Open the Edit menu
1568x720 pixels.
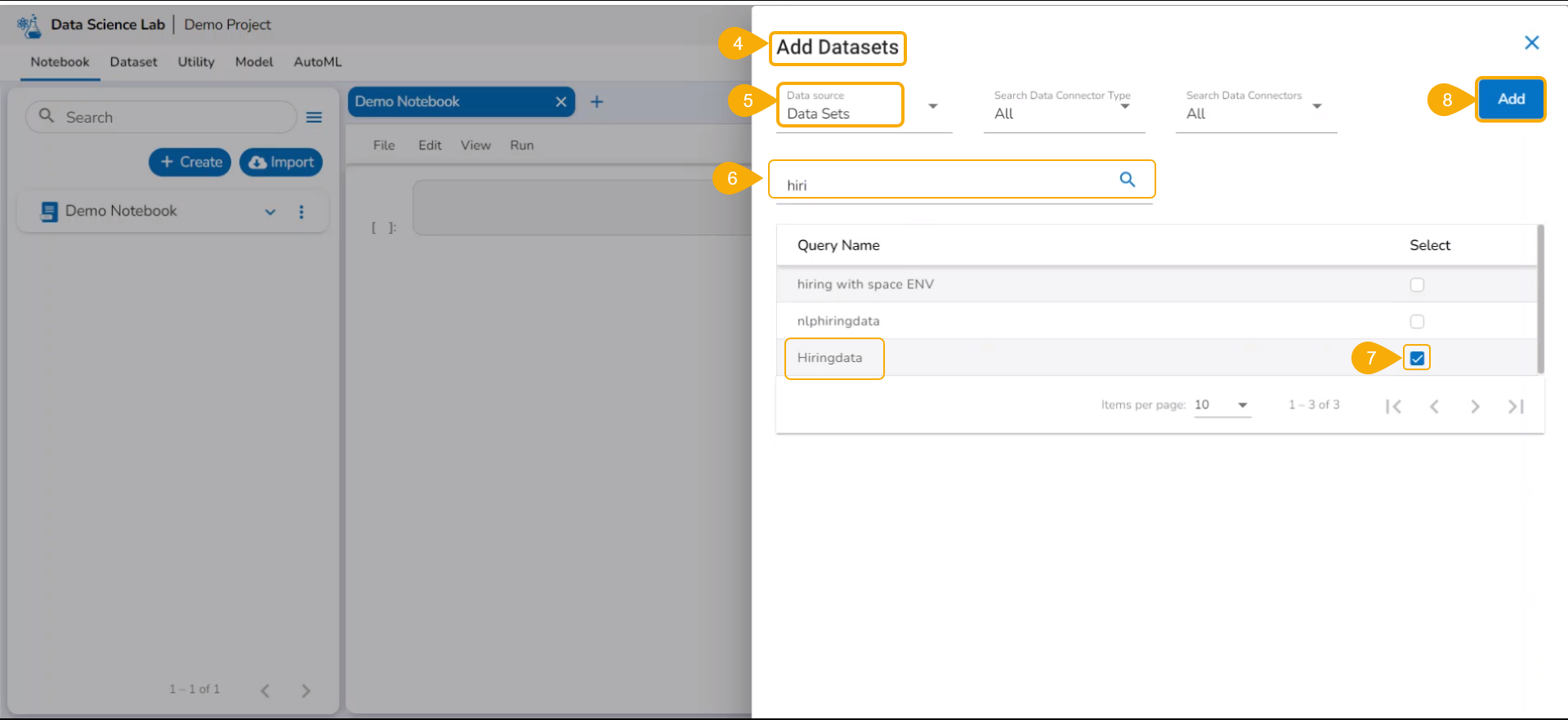coord(430,145)
